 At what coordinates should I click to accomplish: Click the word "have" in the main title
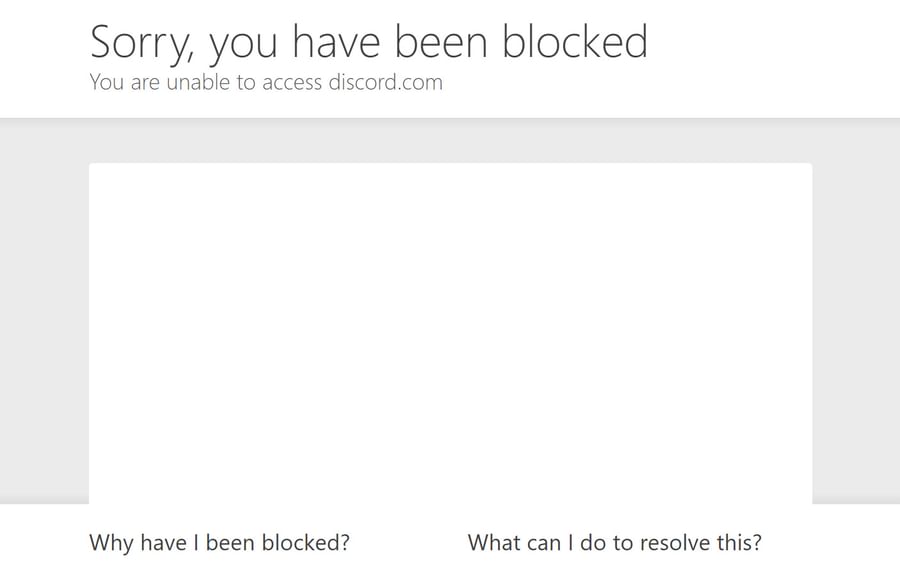(x=336, y=42)
